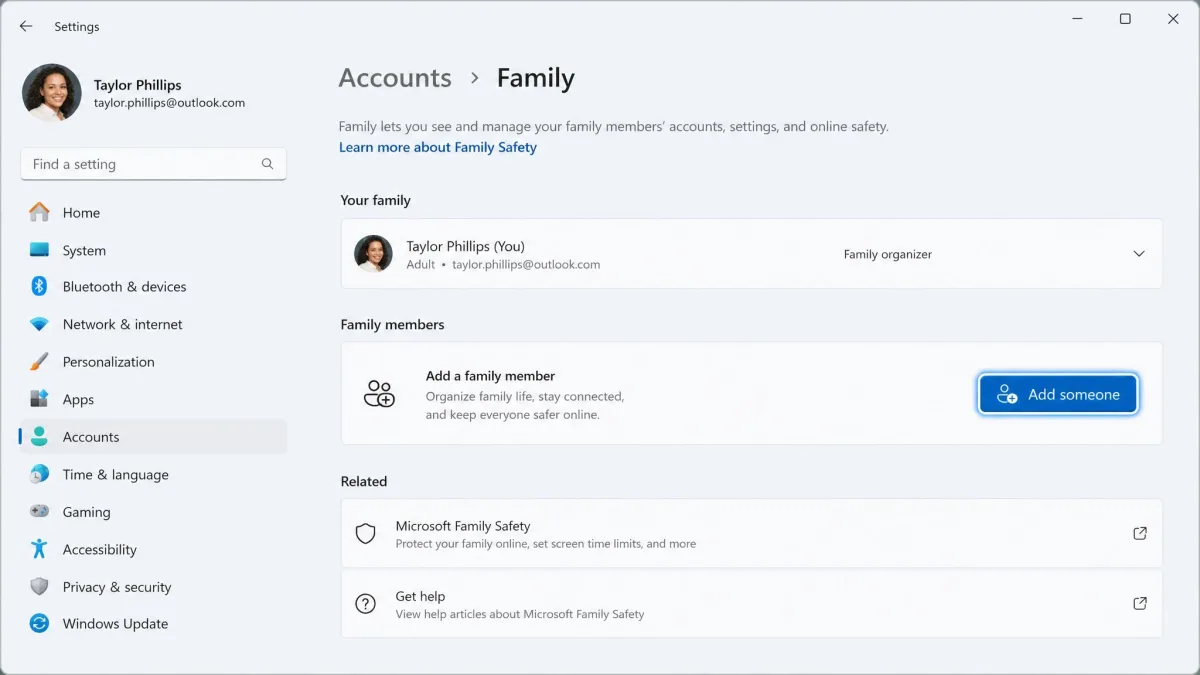Click Taylor Phillips profile picture in sidebar
This screenshot has height=675, width=1200.
[52, 93]
